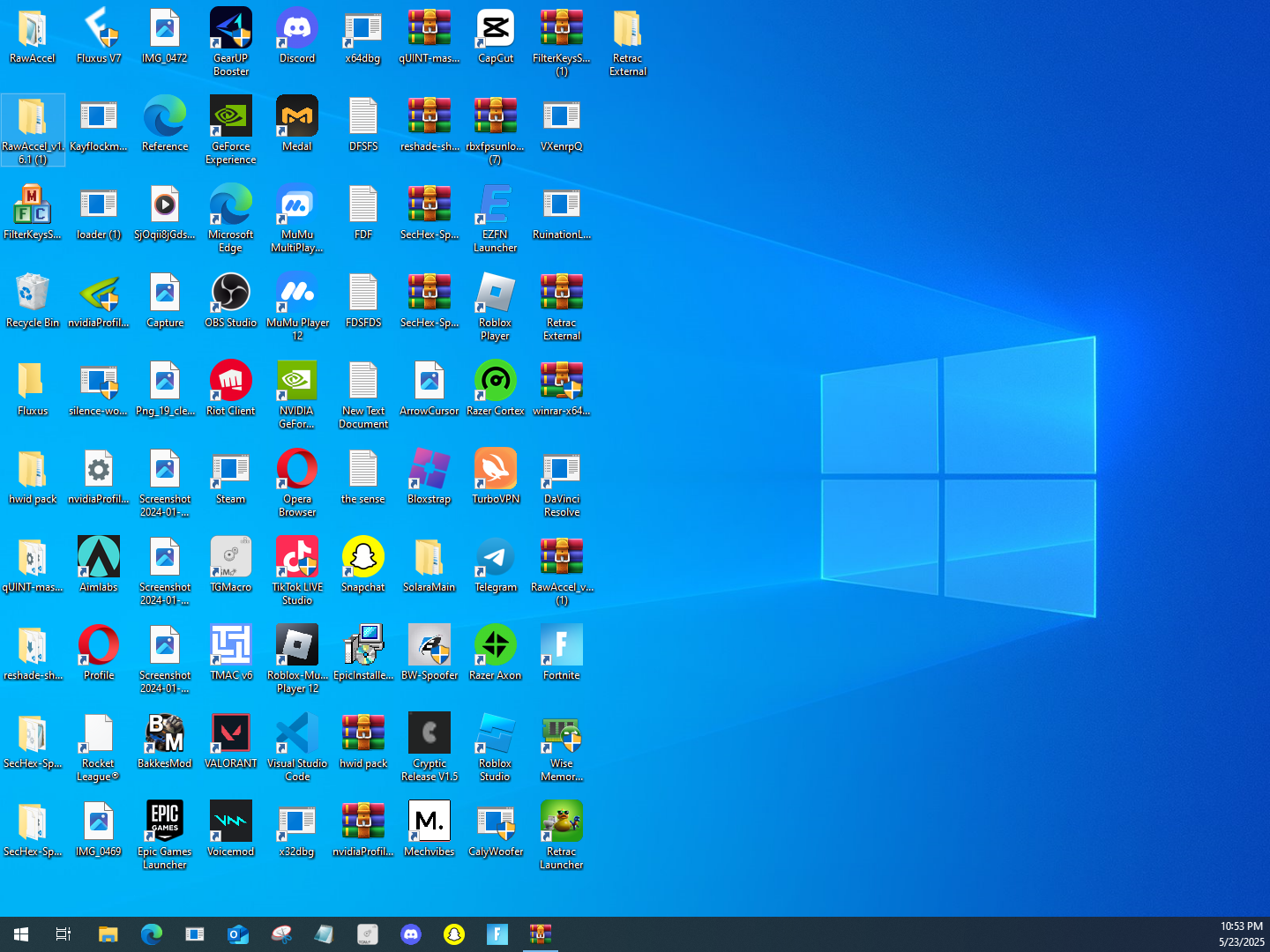
Task: Click the Task View taskbar button
Action: [63, 934]
